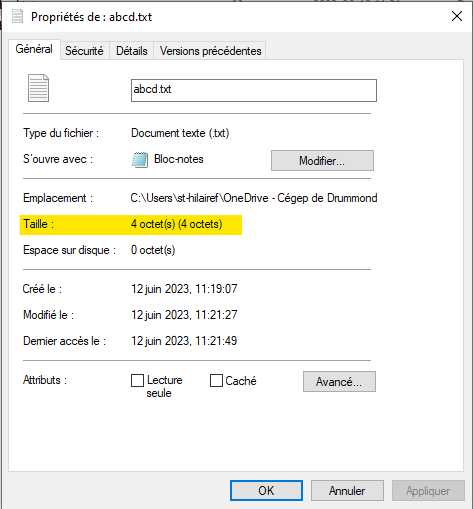Open the Avancé... attributes dialog
This screenshot has height=509, width=473.
point(339,382)
